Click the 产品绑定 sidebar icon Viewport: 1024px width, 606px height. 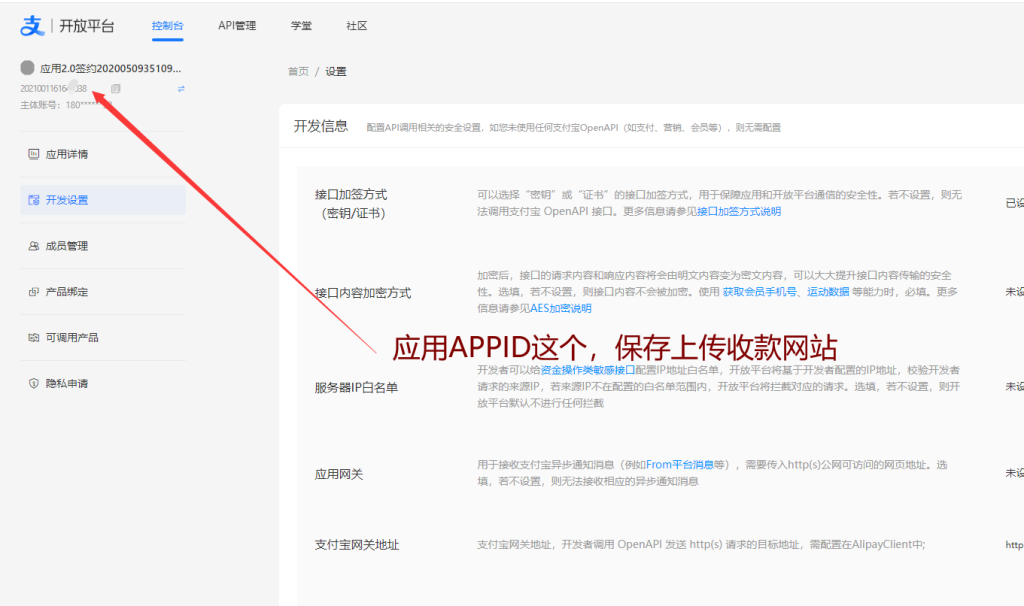33,291
